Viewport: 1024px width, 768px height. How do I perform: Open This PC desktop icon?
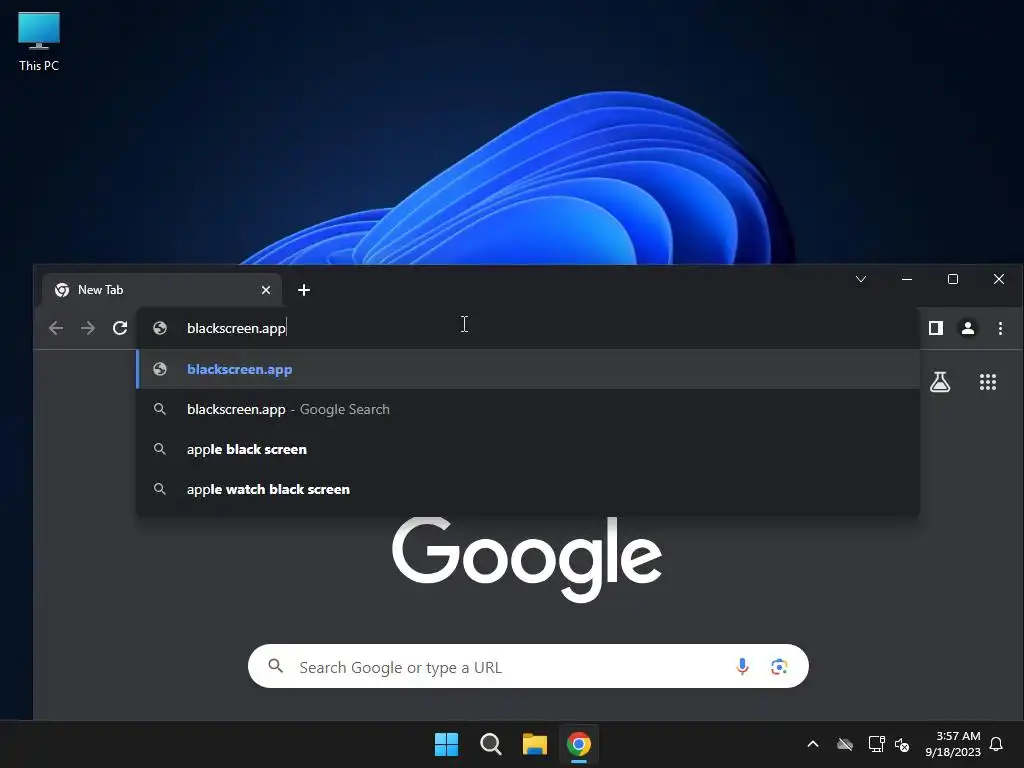39,42
